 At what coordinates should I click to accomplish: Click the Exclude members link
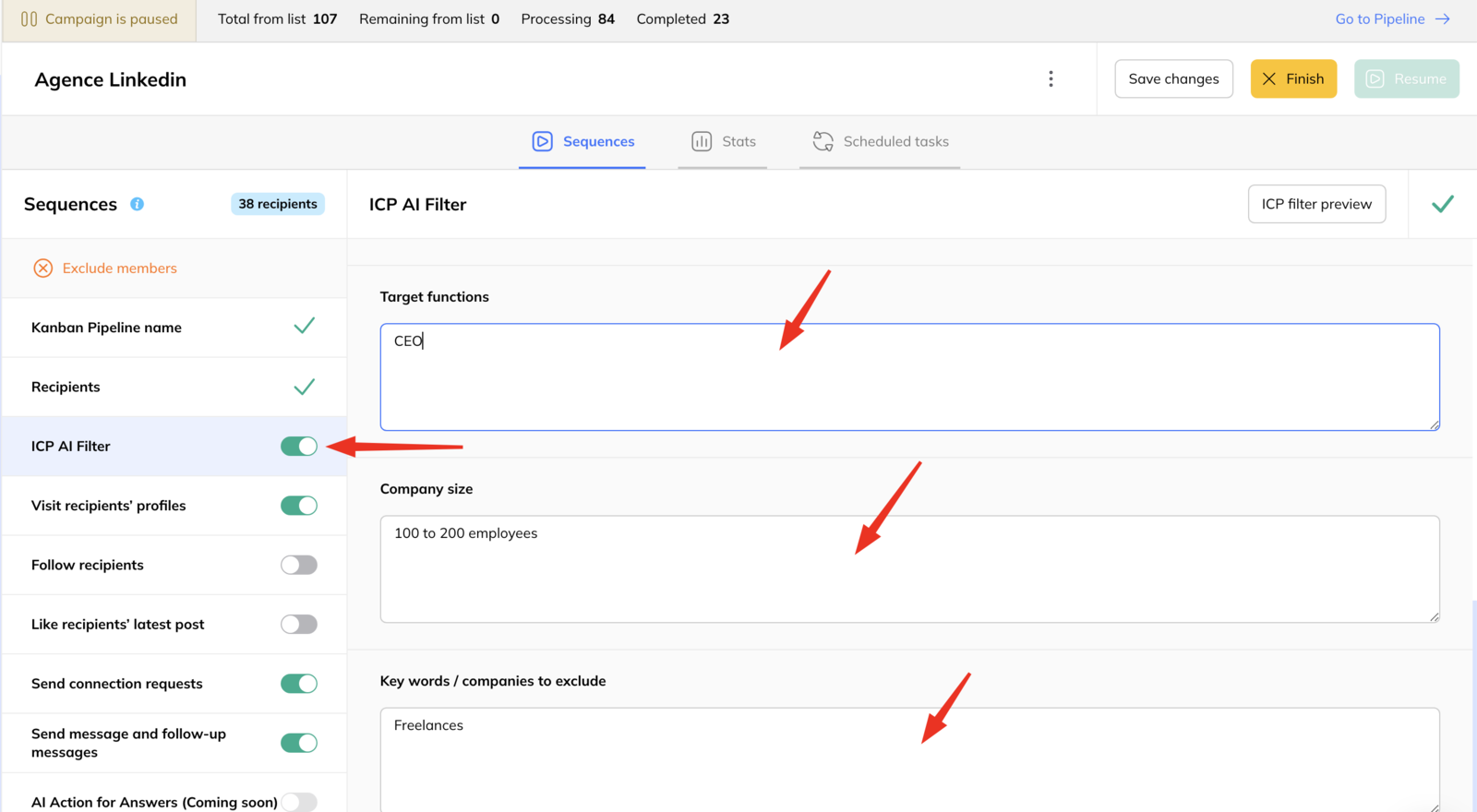(120, 269)
